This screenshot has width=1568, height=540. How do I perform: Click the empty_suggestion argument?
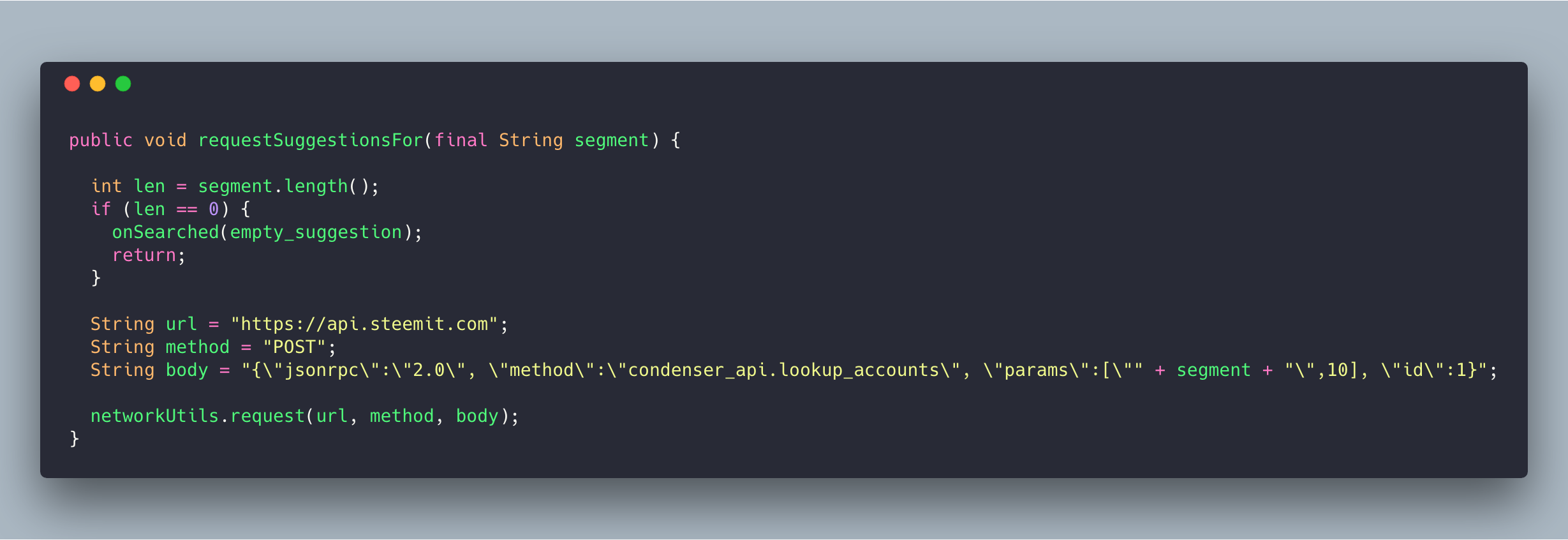tap(316, 232)
